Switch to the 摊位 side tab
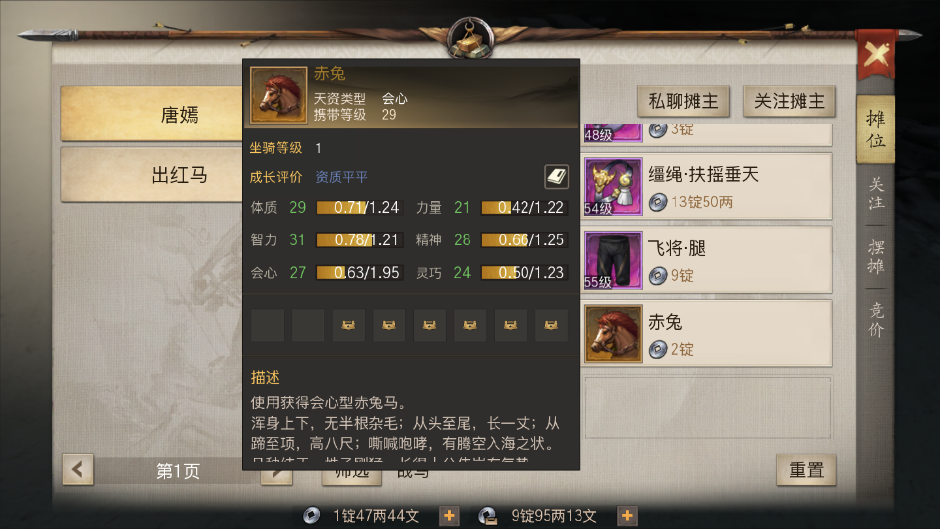Screen dimensions: 940x529 click(875, 129)
